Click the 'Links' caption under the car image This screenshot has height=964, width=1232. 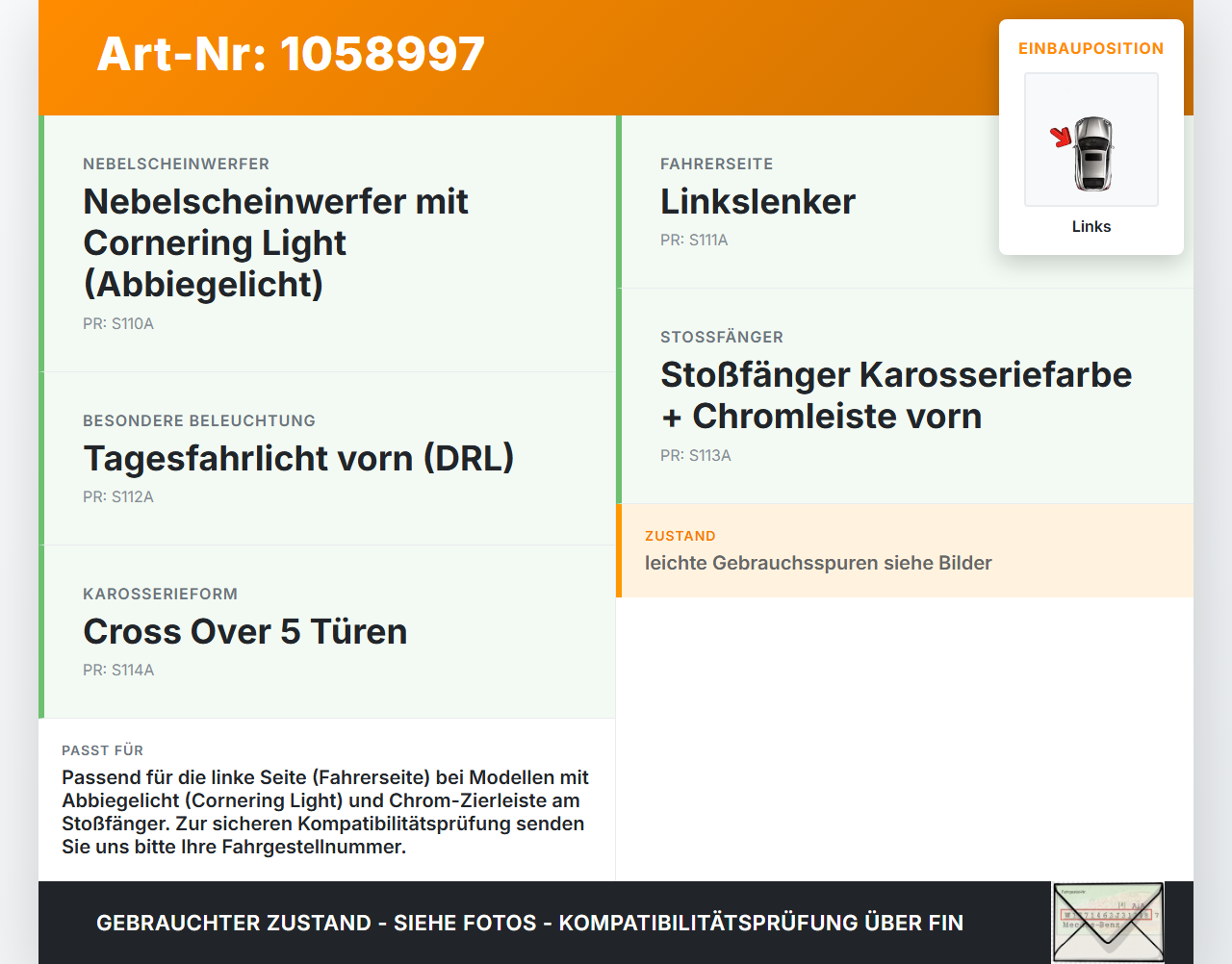coord(1091,226)
